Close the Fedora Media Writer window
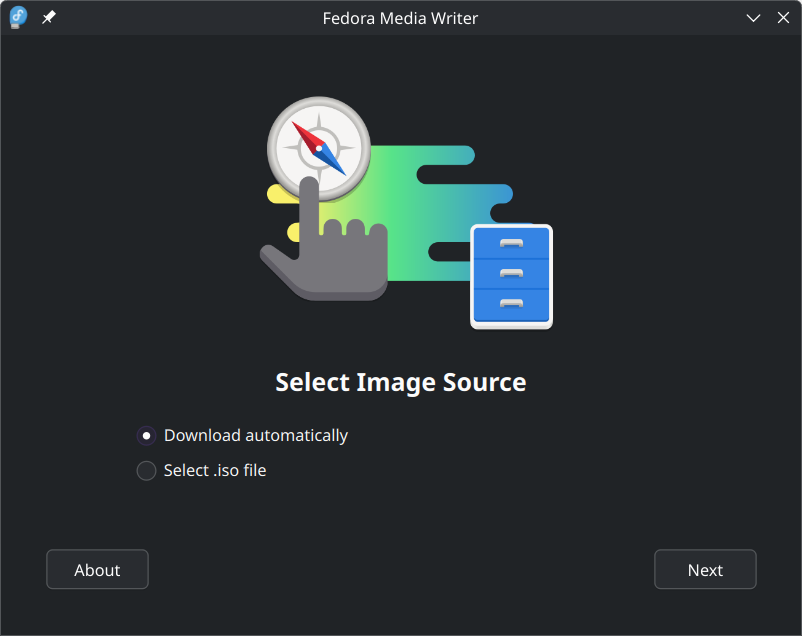This screenshot has width=802, height=636. [783, 18]
